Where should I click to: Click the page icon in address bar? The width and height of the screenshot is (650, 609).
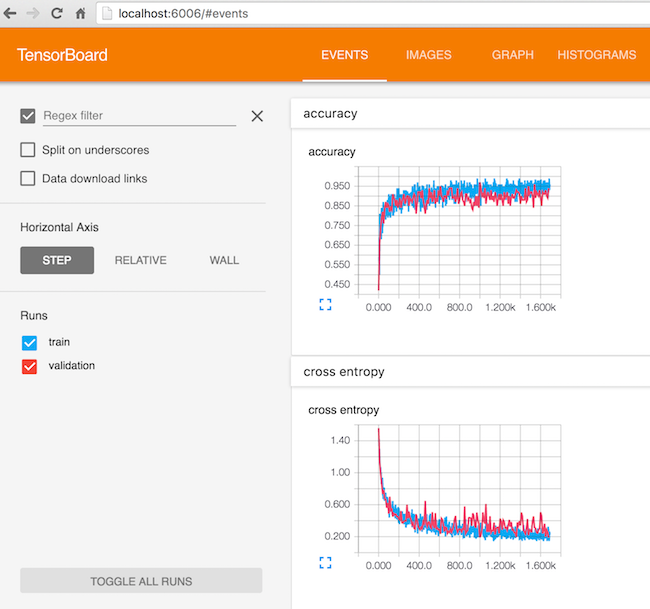point(107,14)
